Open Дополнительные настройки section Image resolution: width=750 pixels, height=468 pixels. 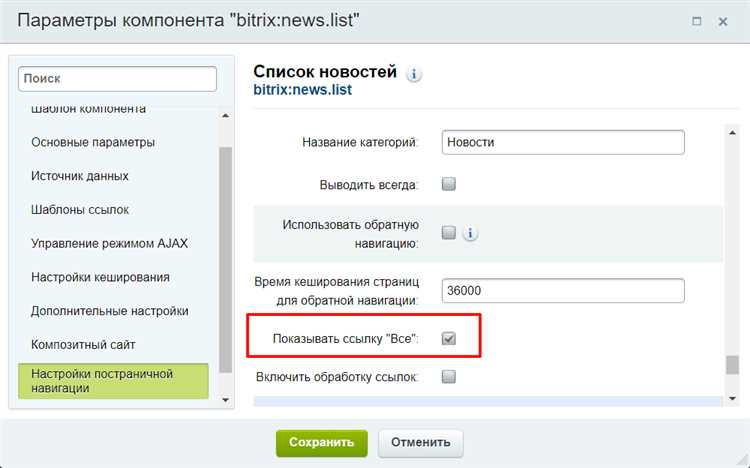point(110,311)
